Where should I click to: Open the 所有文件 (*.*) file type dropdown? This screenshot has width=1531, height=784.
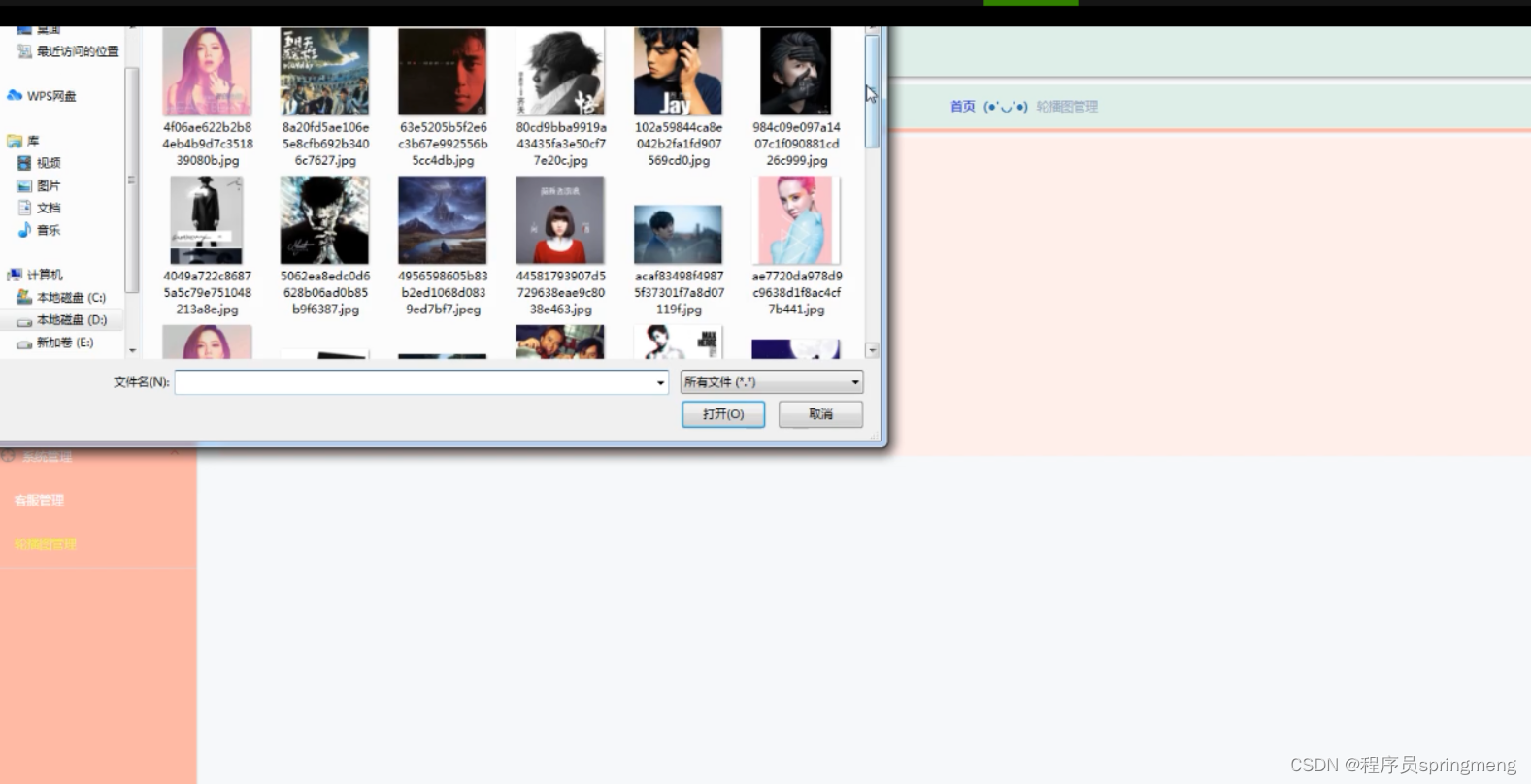click(772, 382)
